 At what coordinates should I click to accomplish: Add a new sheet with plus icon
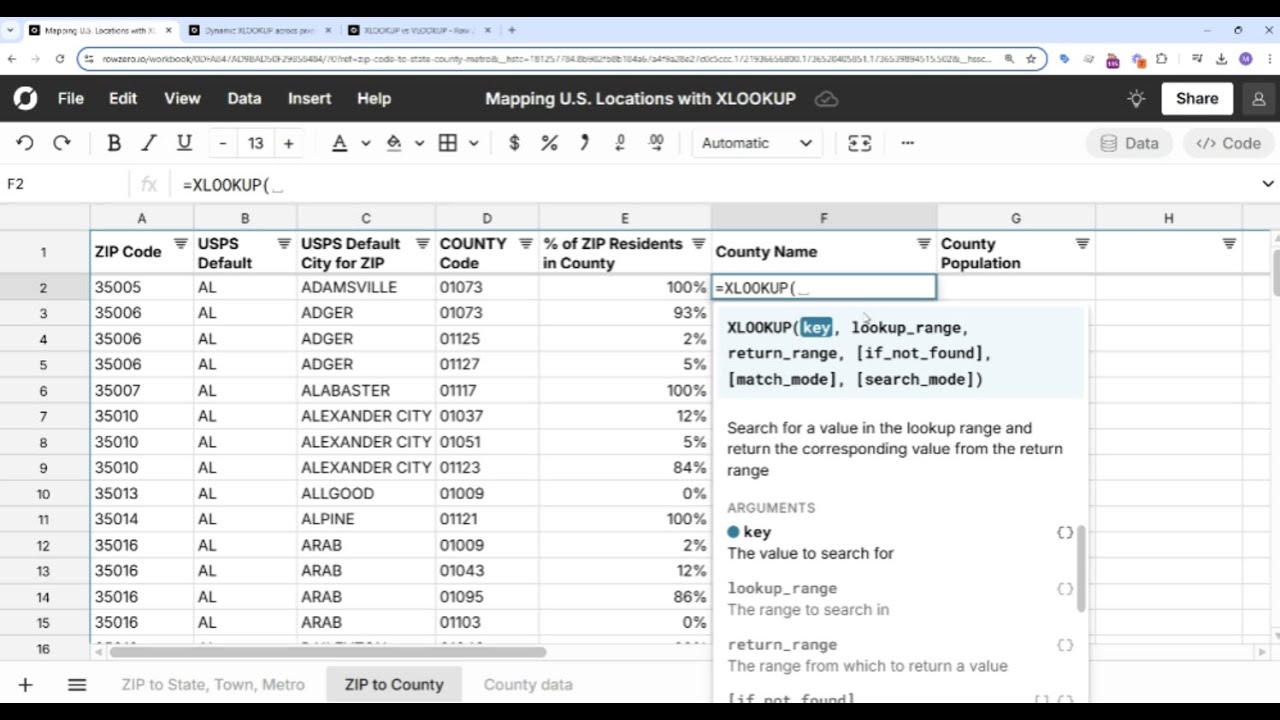[x=25, y=685]
